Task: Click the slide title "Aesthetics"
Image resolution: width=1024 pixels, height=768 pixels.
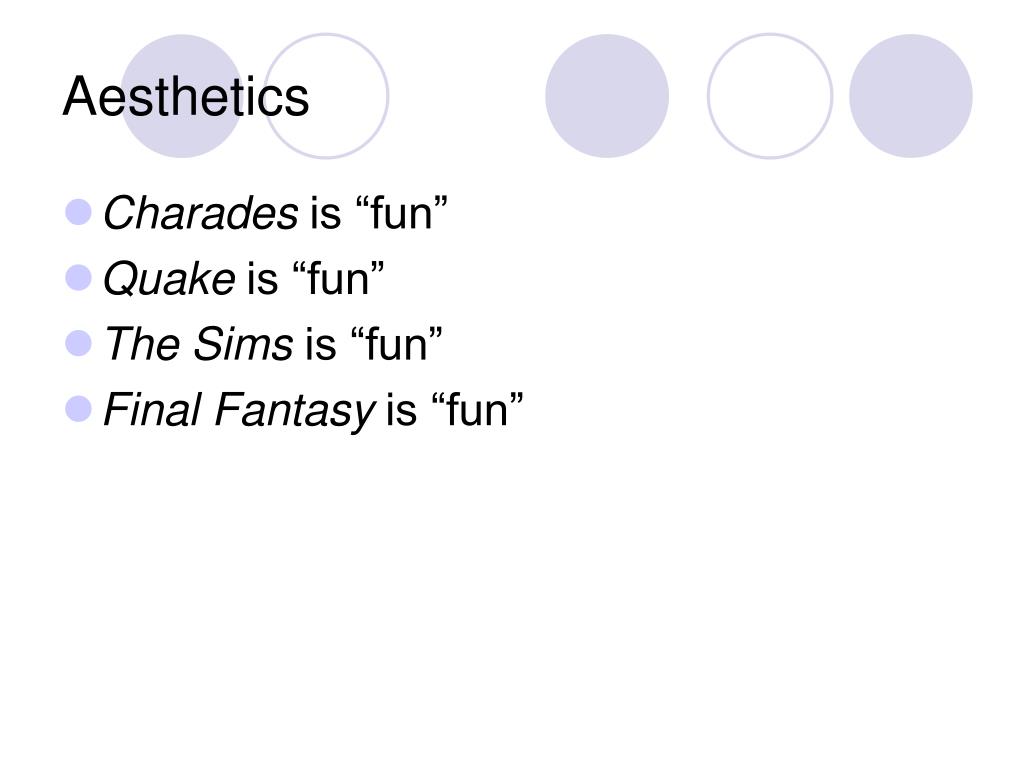Action: tap(186, 97)
